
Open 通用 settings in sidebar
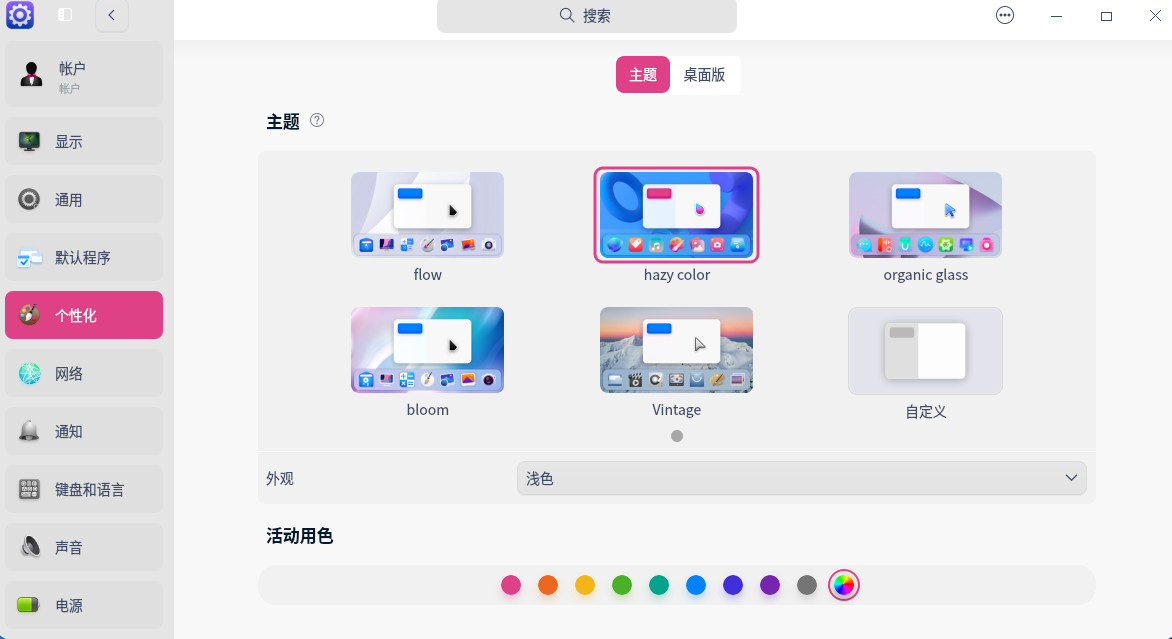click(83, 199)
